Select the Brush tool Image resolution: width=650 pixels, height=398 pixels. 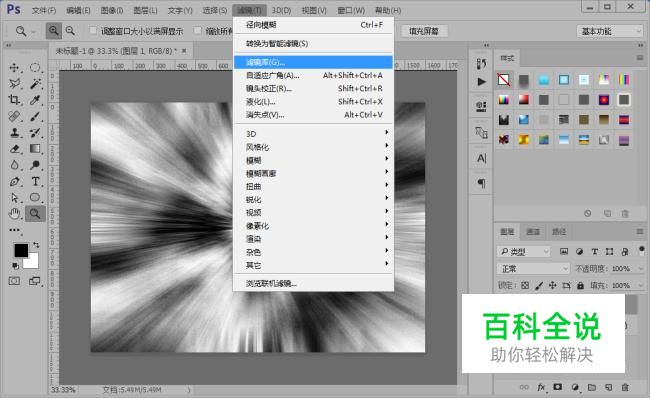click(x=35, y=116)
